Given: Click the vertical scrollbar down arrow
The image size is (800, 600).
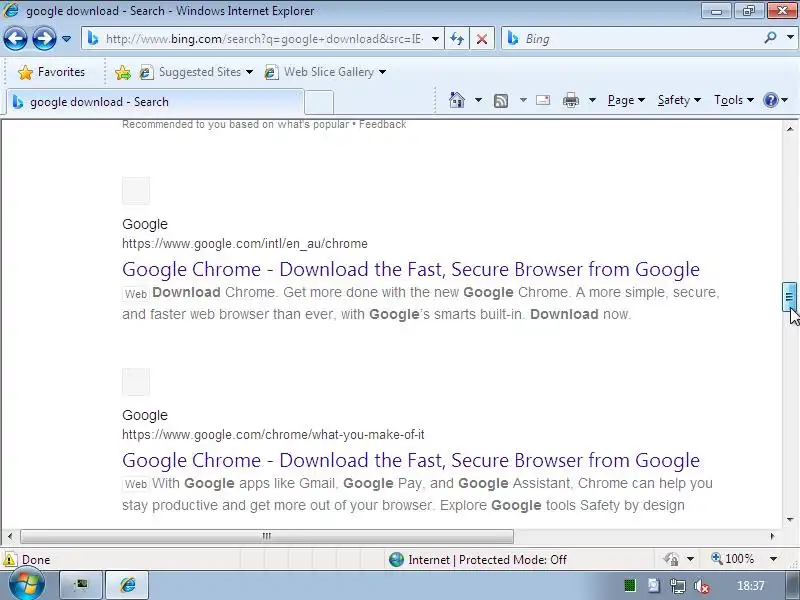Looking at the screenshot, I should (790, 519).
